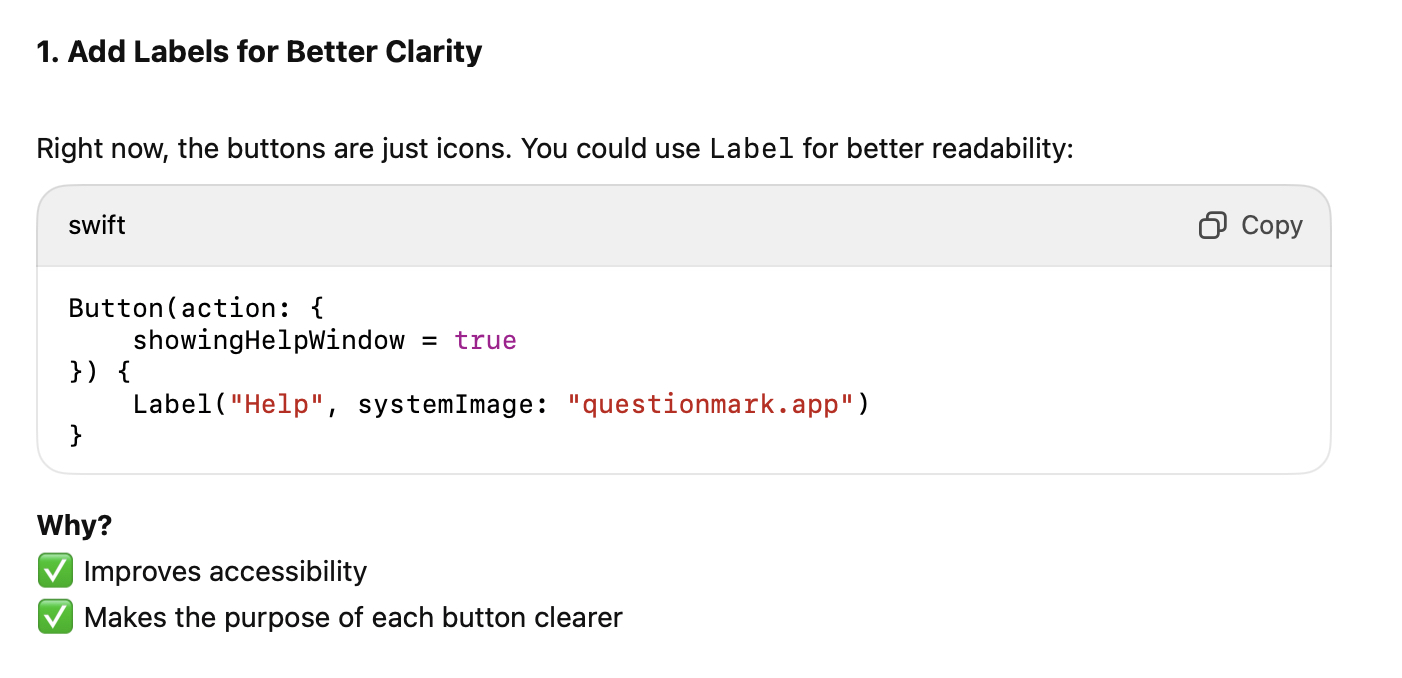
Task: Click the overlapping-squares copy glyph
Action: [1211, 225]
